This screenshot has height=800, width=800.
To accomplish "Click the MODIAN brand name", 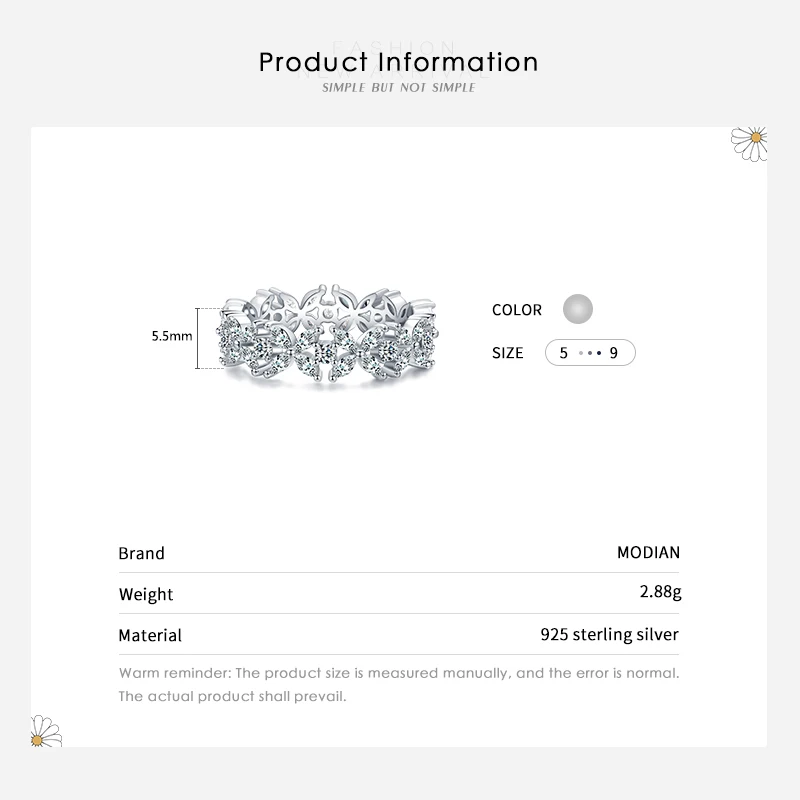I will point(648,552).
